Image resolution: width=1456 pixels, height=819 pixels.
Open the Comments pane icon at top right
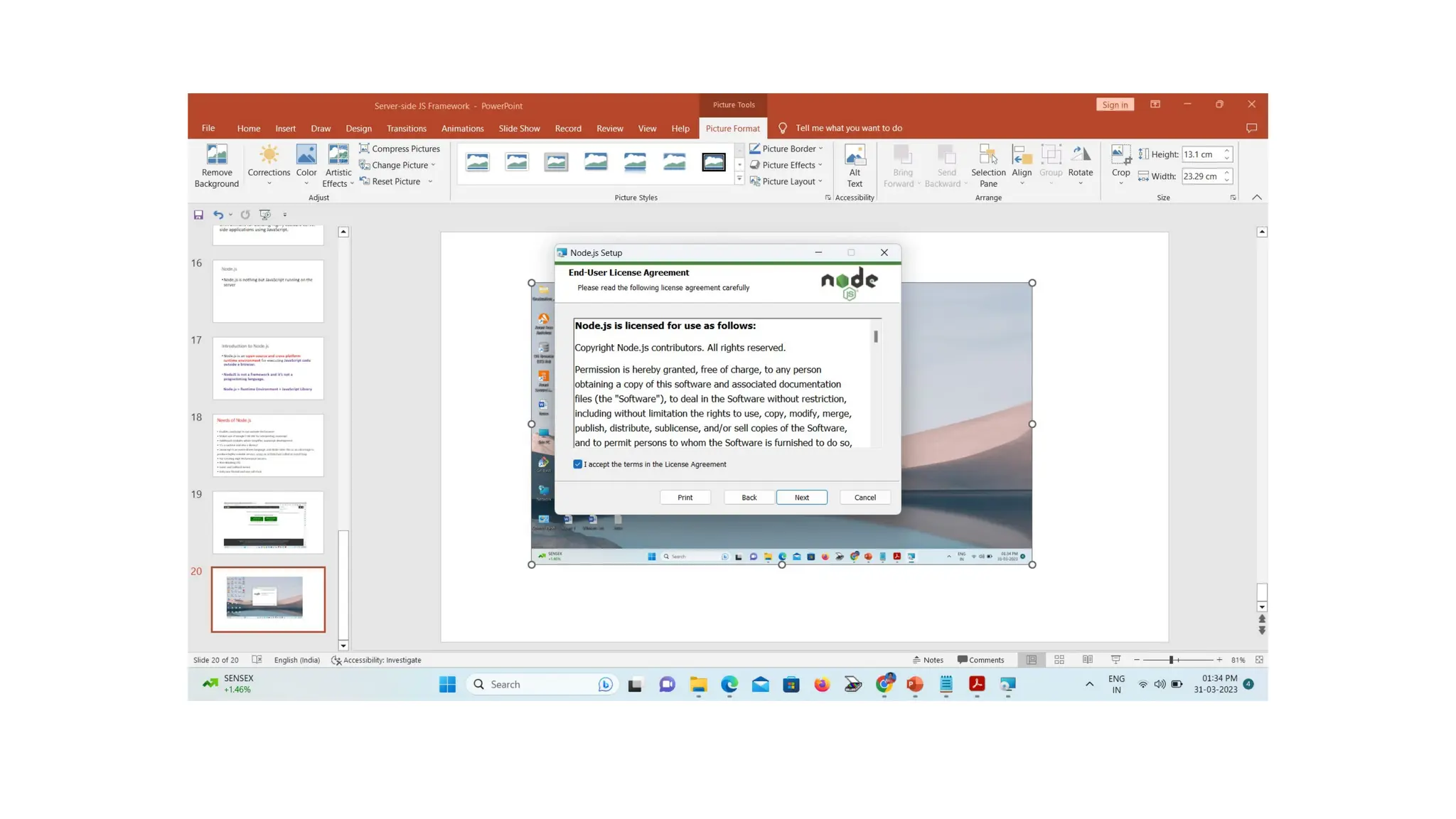[1252, 128]
